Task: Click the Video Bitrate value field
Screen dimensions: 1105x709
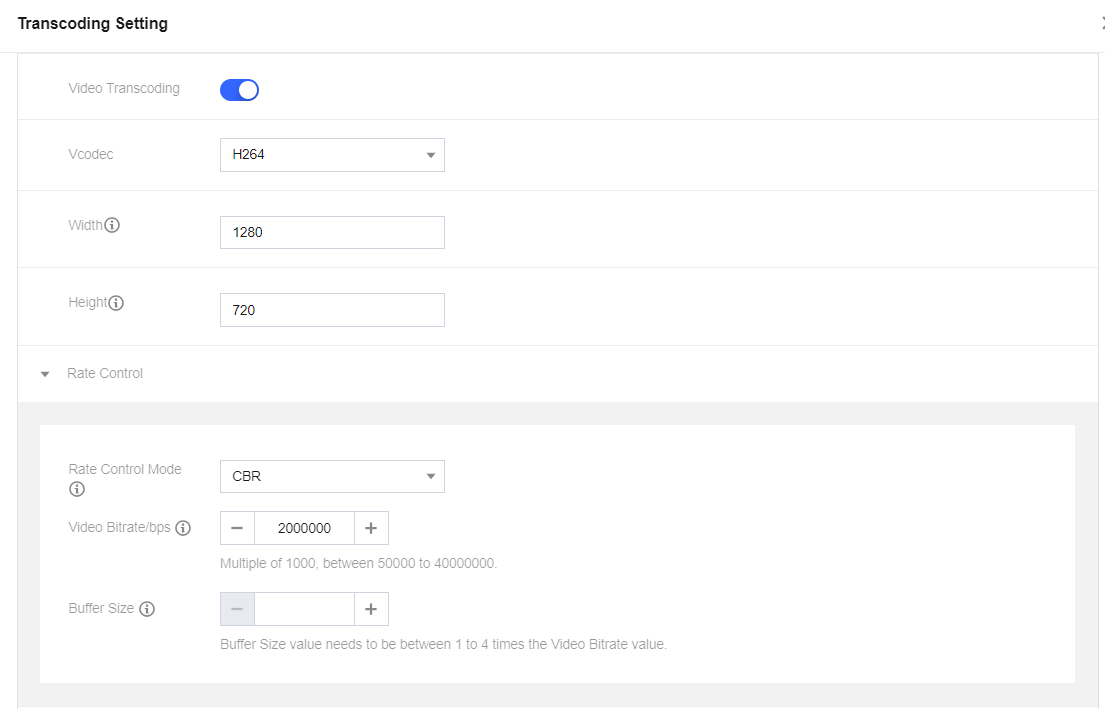Action: 304,528
